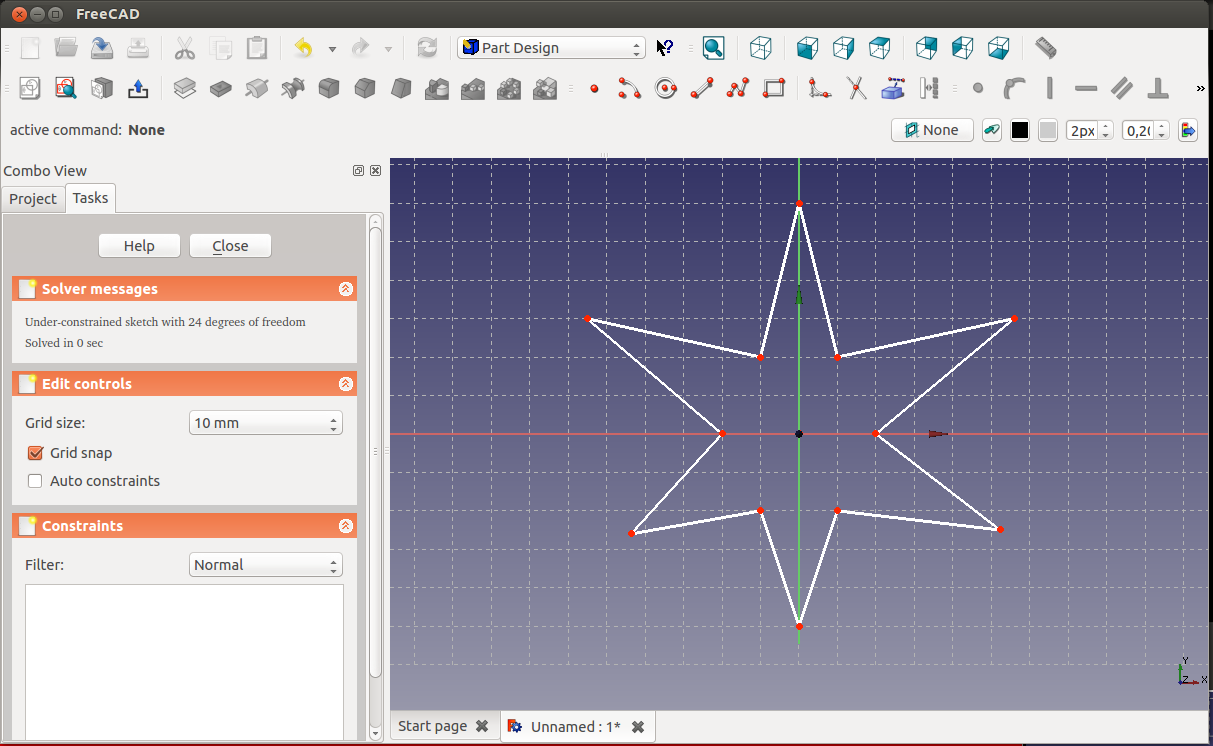Click the black line color swatch

1020,130
